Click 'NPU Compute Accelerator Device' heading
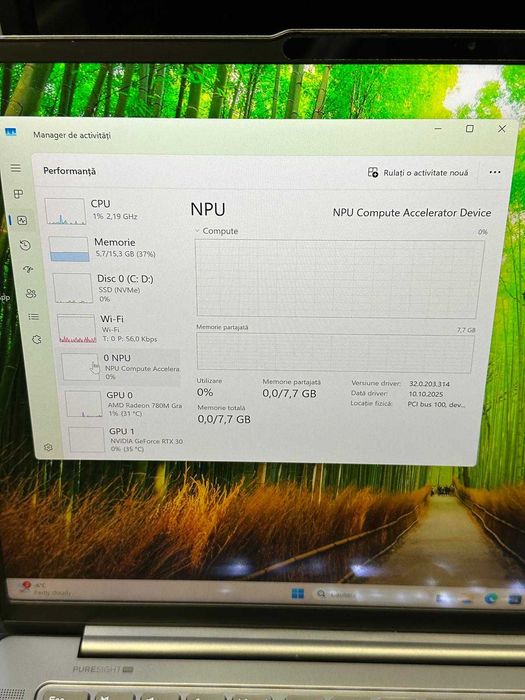The height and width of the screenshot is (700, 525). click(x=412, y=212)
